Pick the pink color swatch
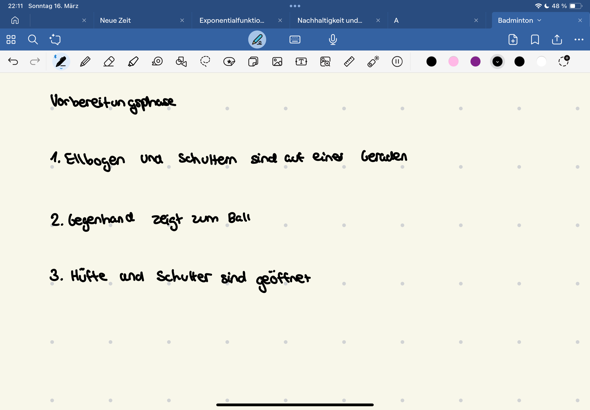 (453, 62)
